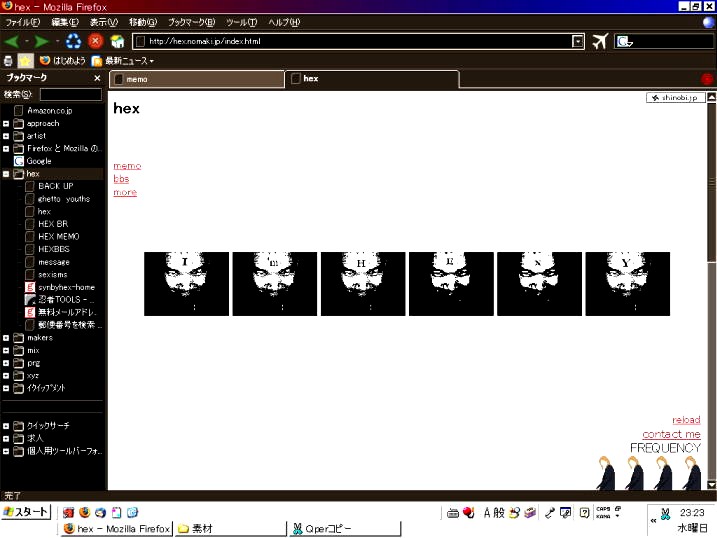Image resolution: width=717 pixels, height=538 pixels.
Task: Click the green Back arrow button
Action: tap(11, 42)
